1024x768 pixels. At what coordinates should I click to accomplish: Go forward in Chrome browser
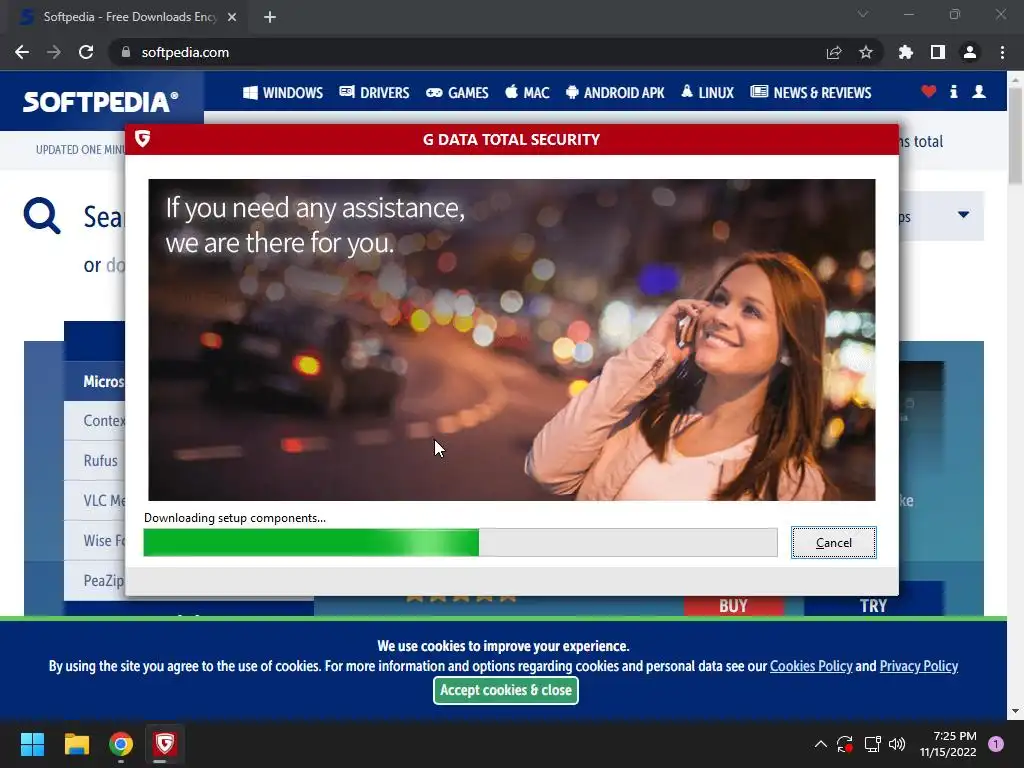pos(54,52)
